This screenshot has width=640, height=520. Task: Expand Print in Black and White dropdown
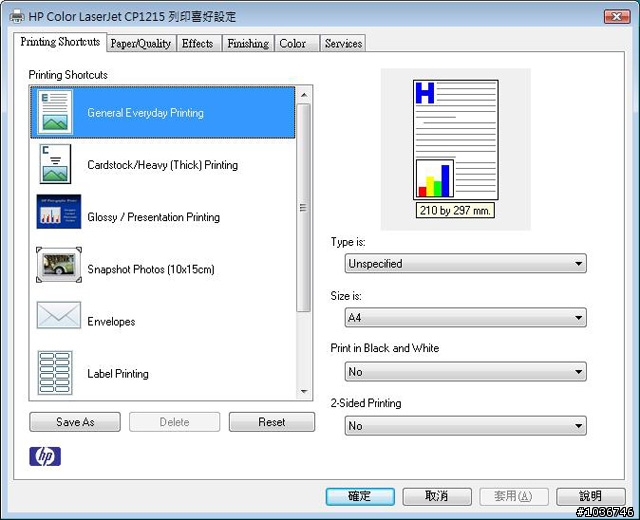[x=465, y=372]
